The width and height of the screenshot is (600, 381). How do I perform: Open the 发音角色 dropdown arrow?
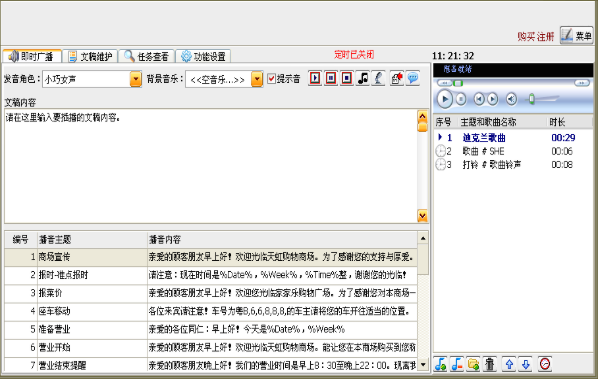(135, 79)
